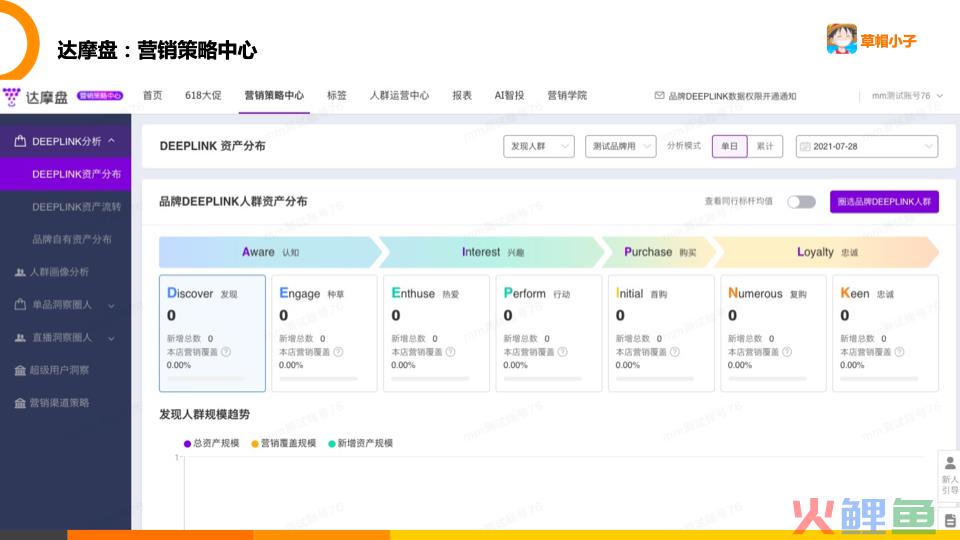Screen dimensions: 960x540
Task: Toggle 营销覆盖规模 legend series
Action: click(283, 443)
